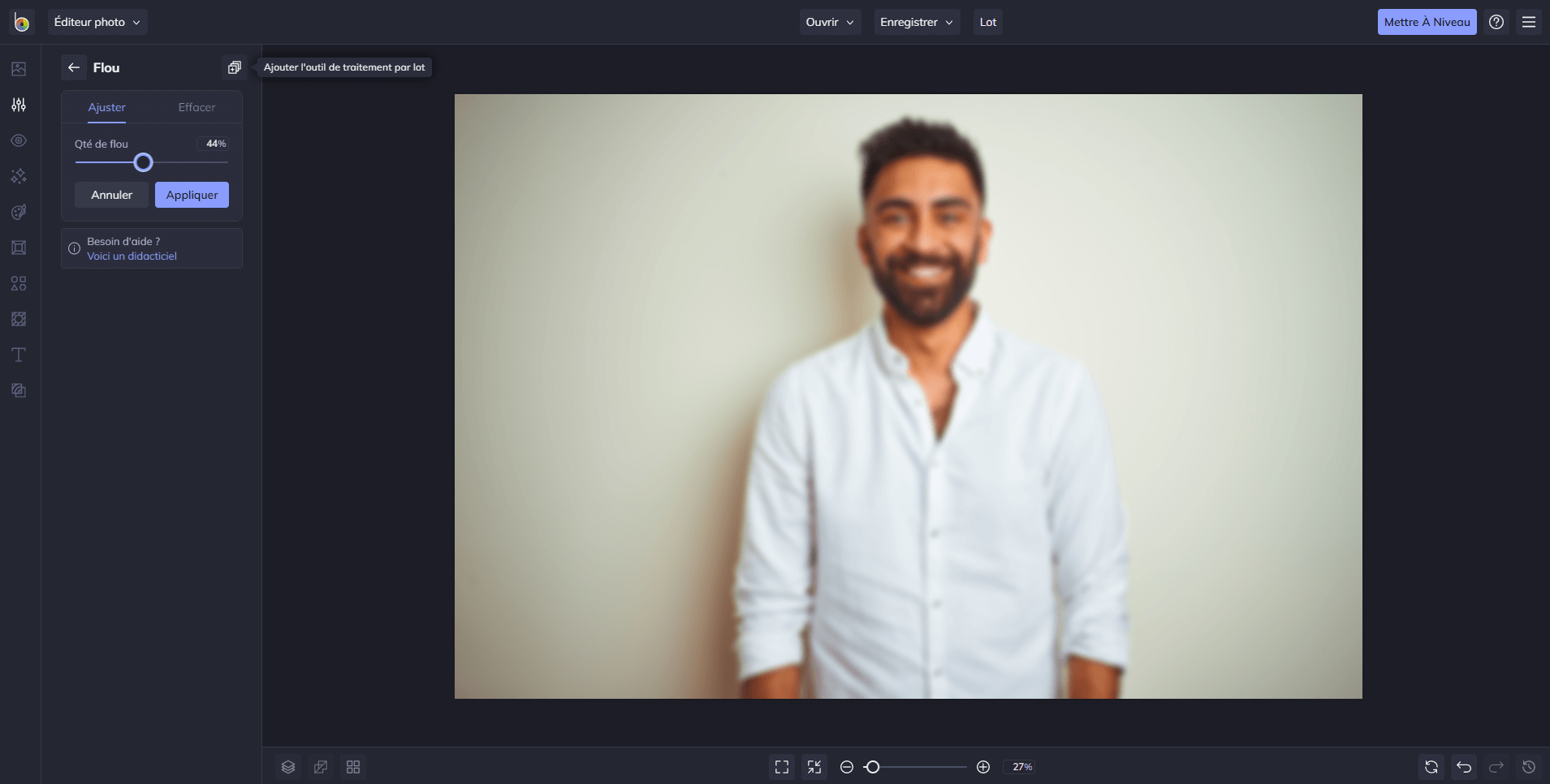
Task: Expand the Enregistrer dropdown menu
Action: tap(917, 22)
